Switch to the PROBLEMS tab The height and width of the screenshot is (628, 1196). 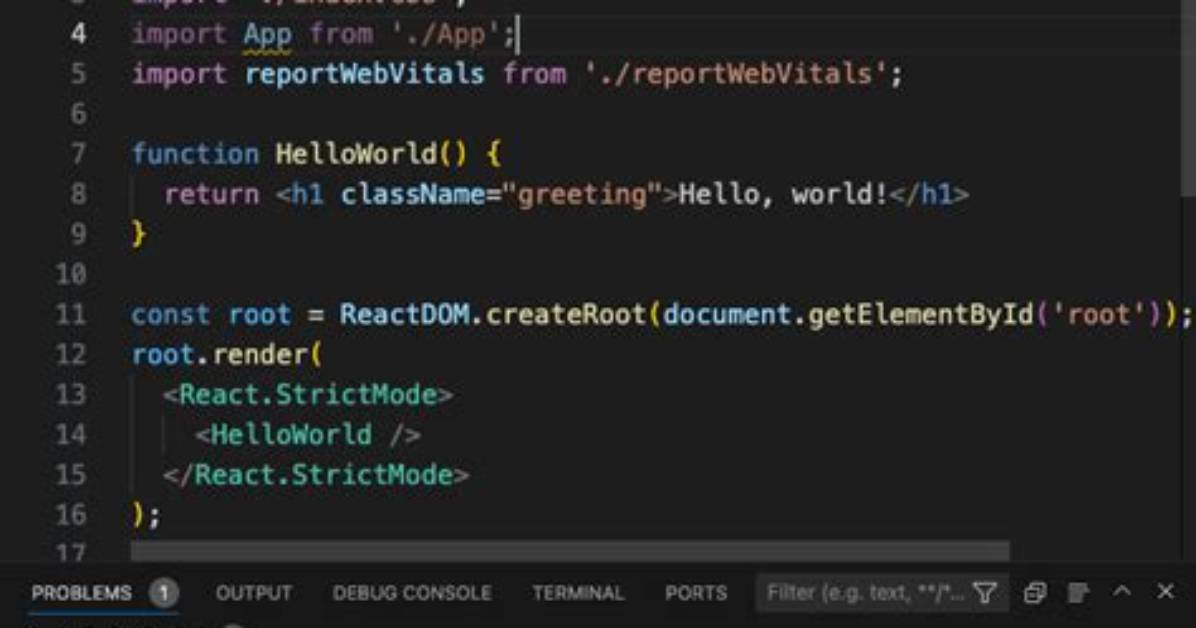(82, 593)
